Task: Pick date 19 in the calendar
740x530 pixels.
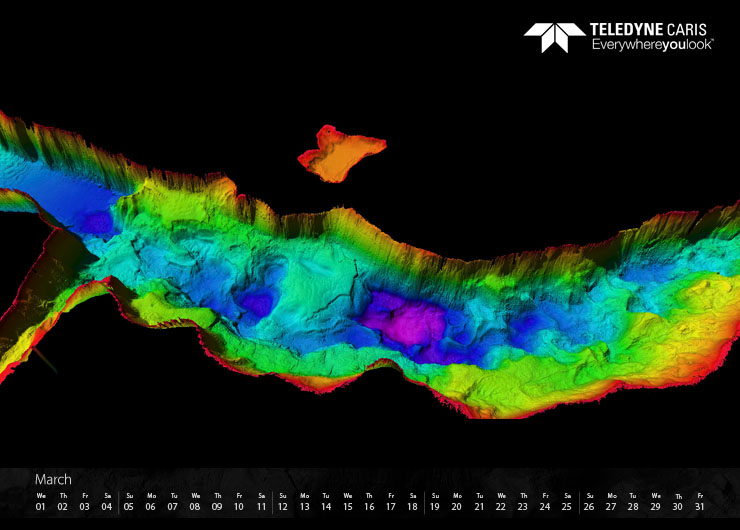Action: coord(435,506)
